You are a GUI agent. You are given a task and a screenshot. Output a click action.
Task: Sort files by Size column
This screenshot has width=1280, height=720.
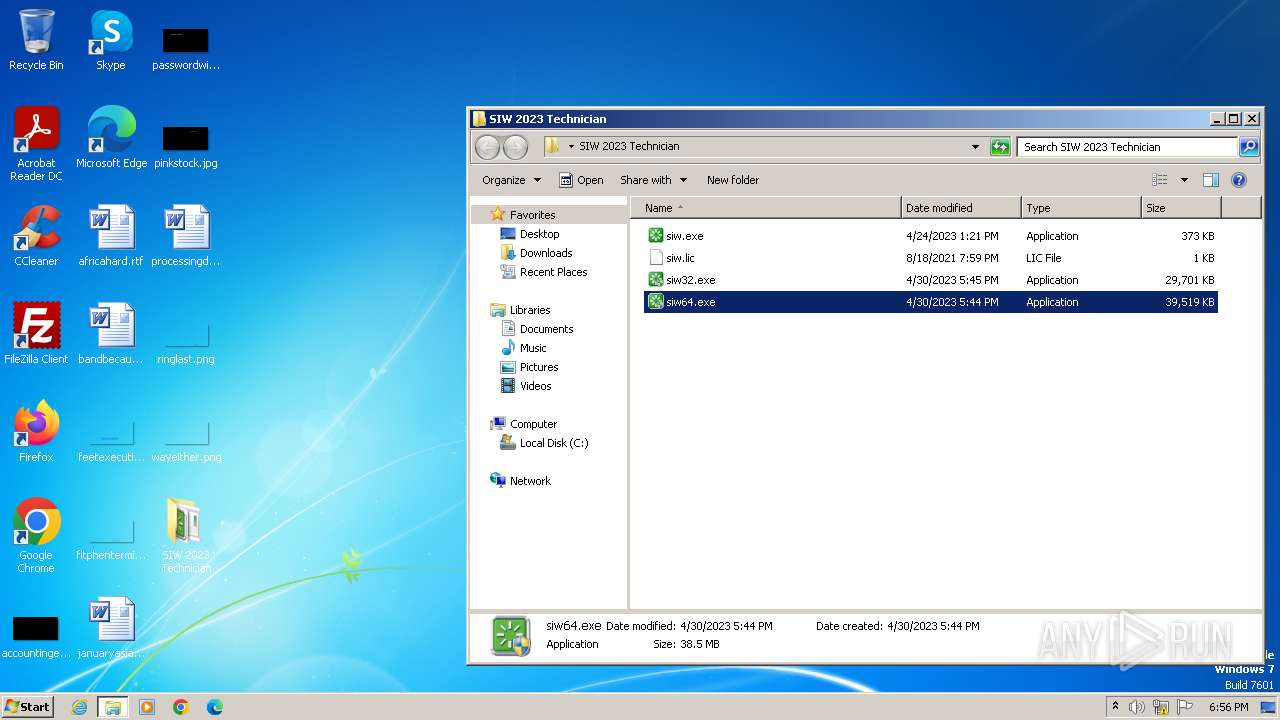coord(1181,208)
